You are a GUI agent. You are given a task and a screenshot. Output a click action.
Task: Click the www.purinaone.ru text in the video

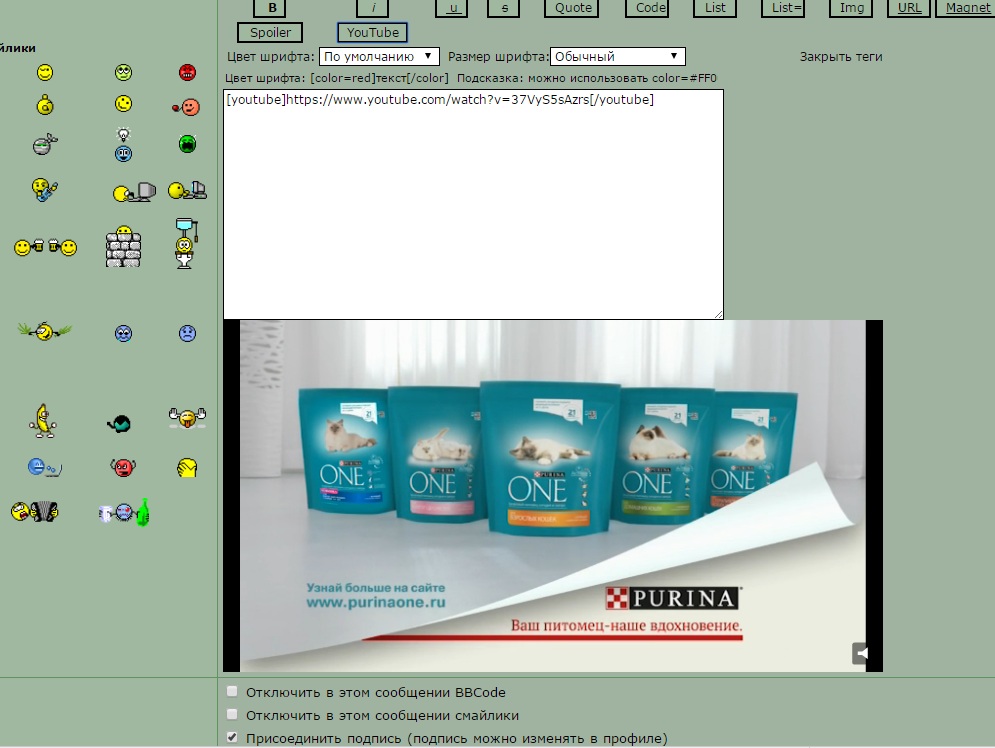click(x=376, y=603)
